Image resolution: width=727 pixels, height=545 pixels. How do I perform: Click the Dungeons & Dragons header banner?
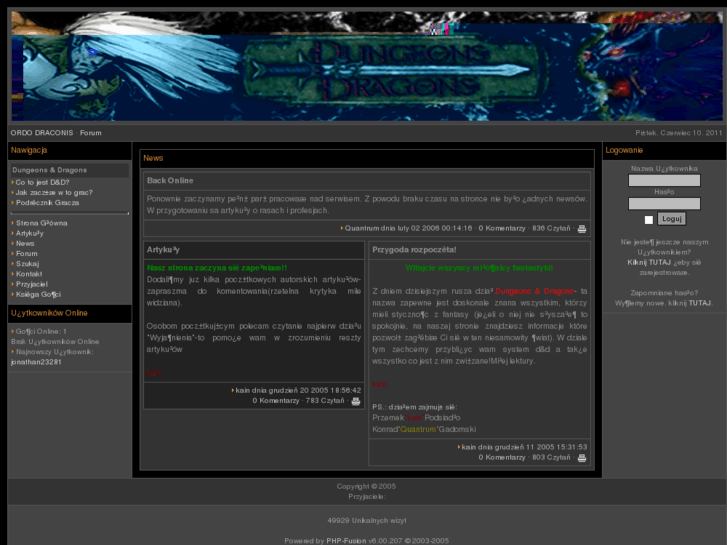367,66
